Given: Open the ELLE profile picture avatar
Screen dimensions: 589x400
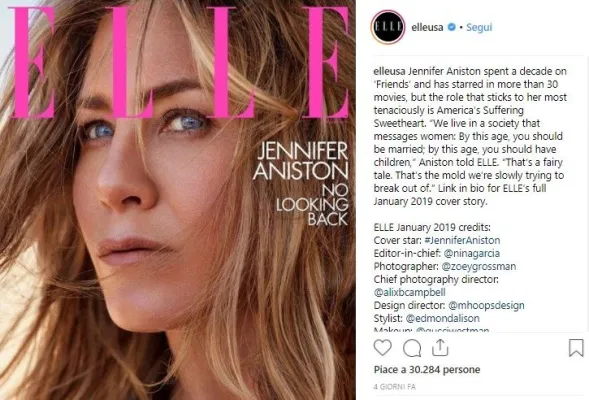Looking at the screenshot, I should (388, 27).
